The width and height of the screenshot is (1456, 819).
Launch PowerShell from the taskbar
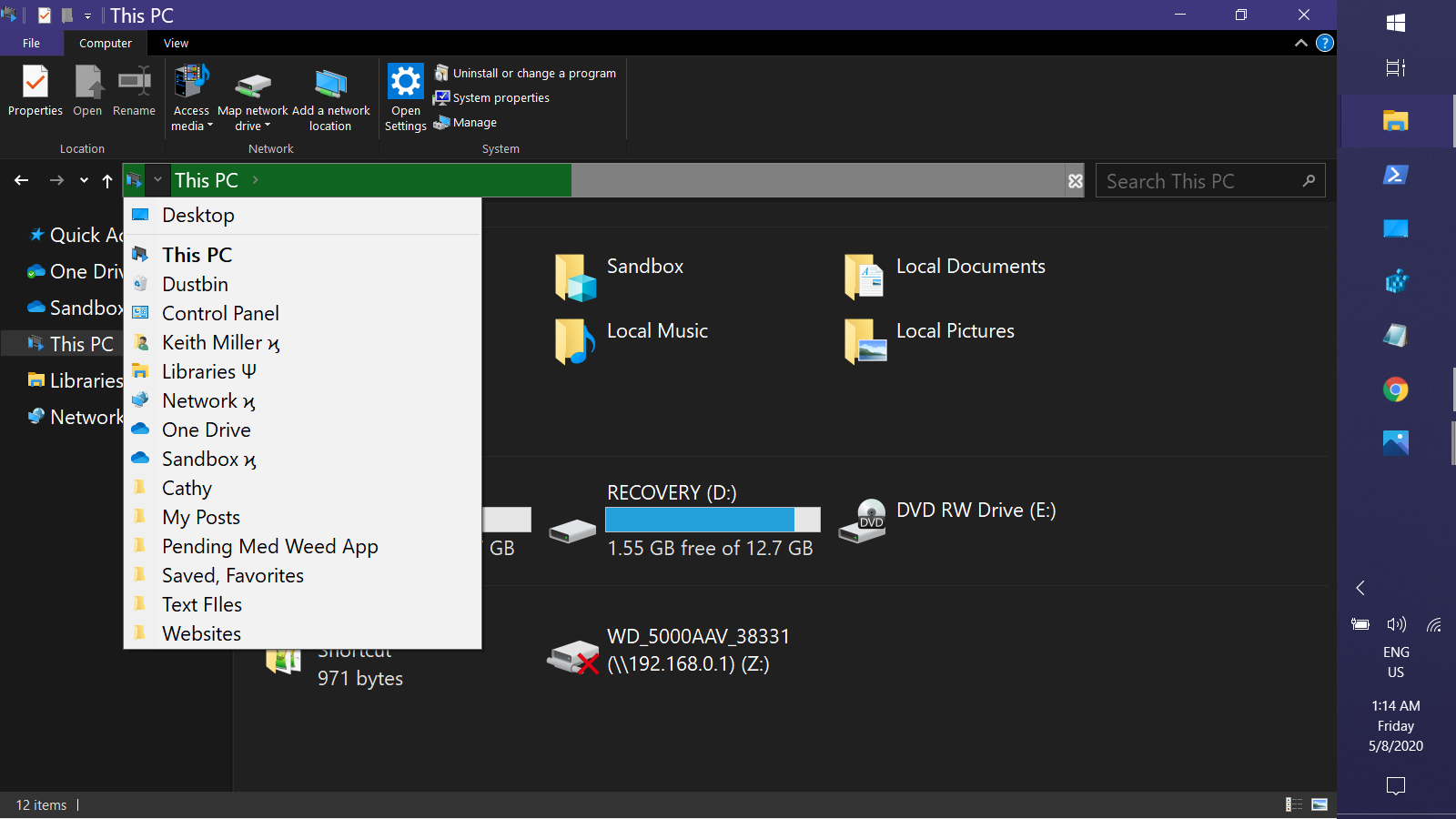coord(1396,175)
